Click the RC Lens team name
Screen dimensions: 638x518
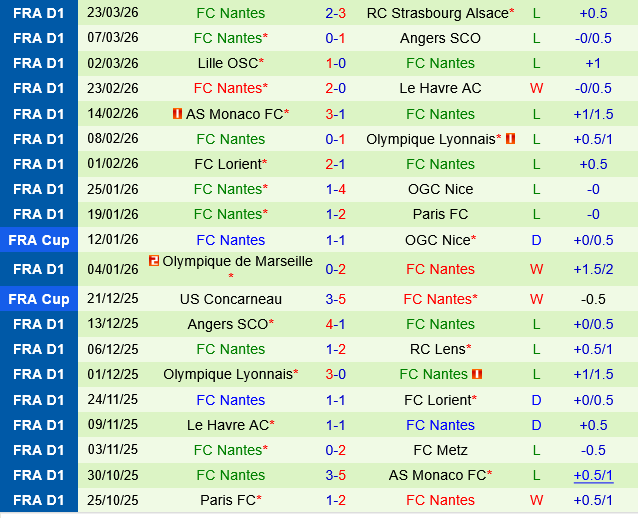tap(437, 349)
